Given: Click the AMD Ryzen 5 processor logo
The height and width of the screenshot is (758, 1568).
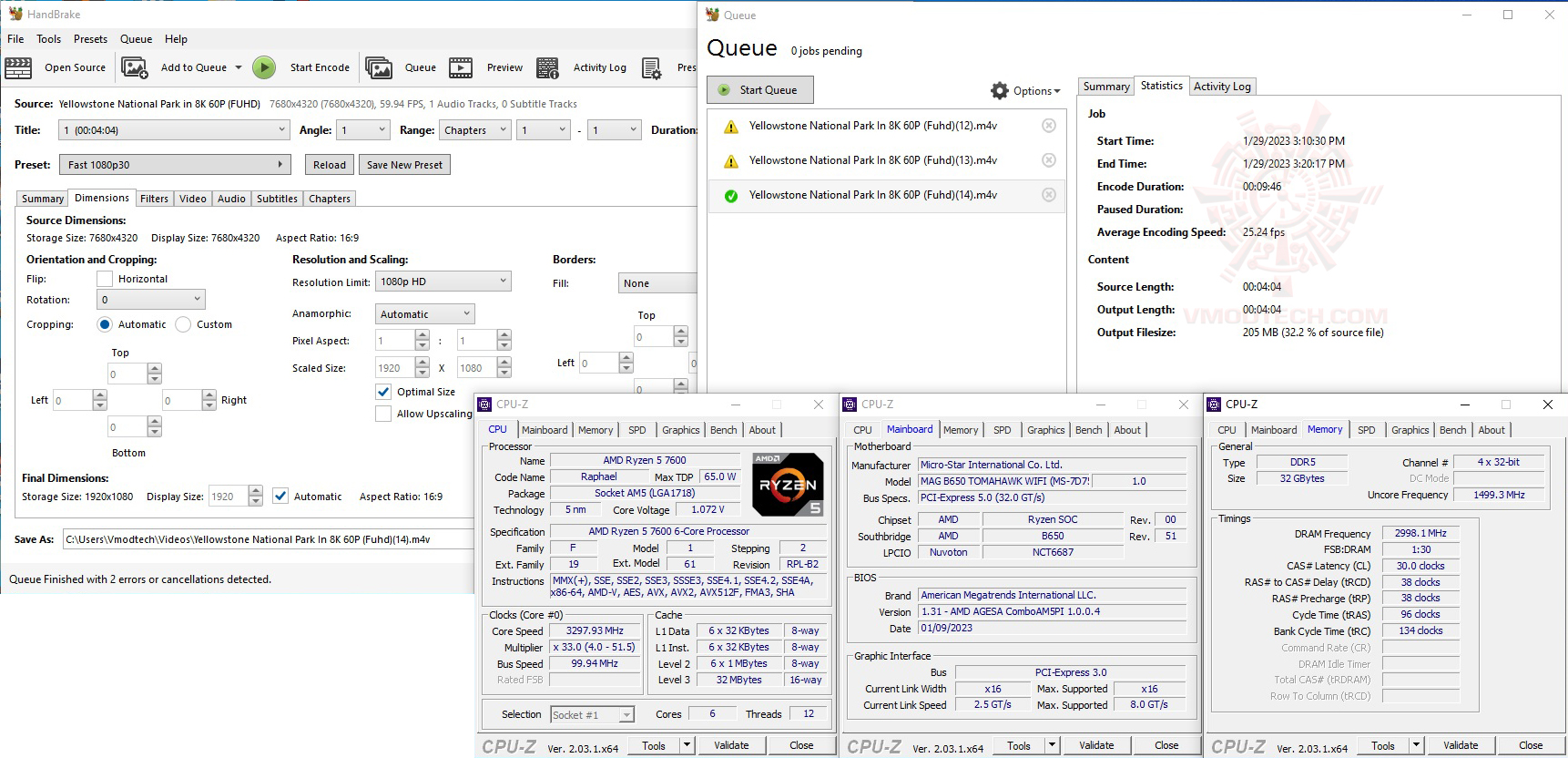Looking at the screenshot, I should [789, 485].
